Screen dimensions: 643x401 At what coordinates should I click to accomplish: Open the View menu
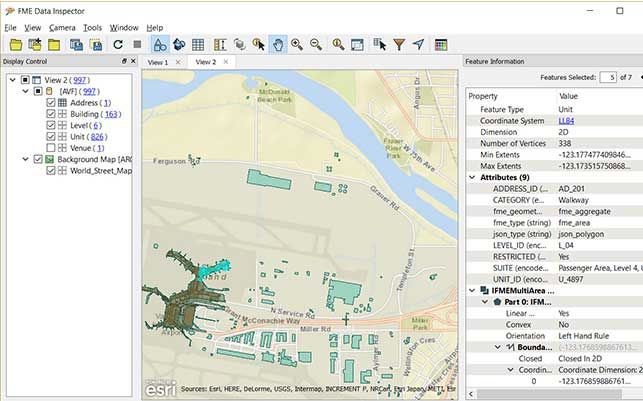pos(32,28)
